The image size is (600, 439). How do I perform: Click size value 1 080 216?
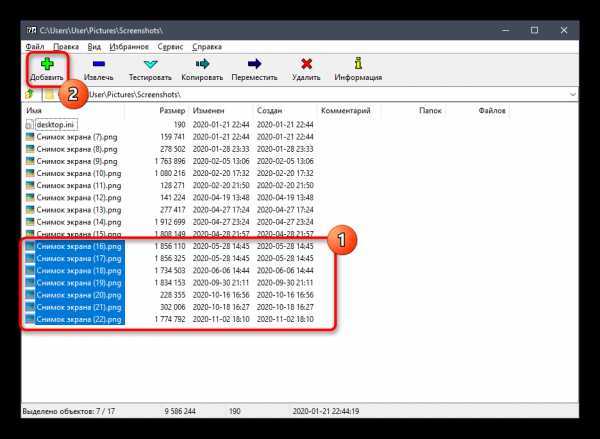(x=170, y=173)
